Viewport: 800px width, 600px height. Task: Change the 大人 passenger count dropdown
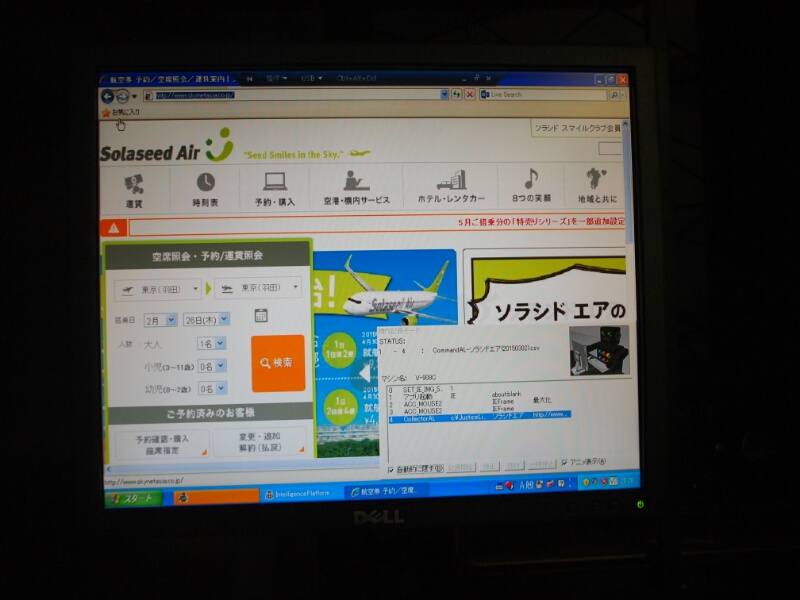point(211,344)
